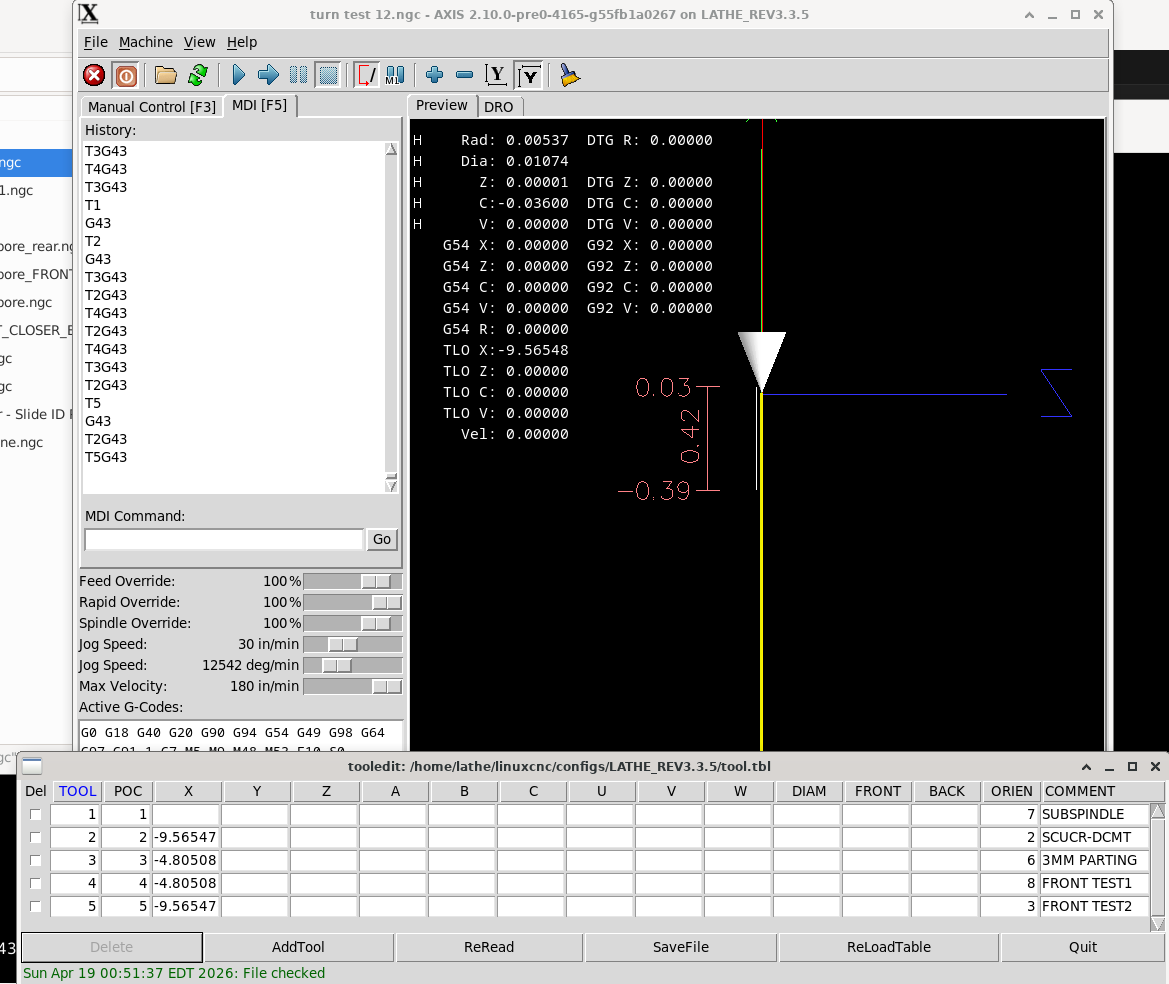Check the Del box for tool 1
Viewport: 1169px width, 984px height.
(x=36, y=815)
